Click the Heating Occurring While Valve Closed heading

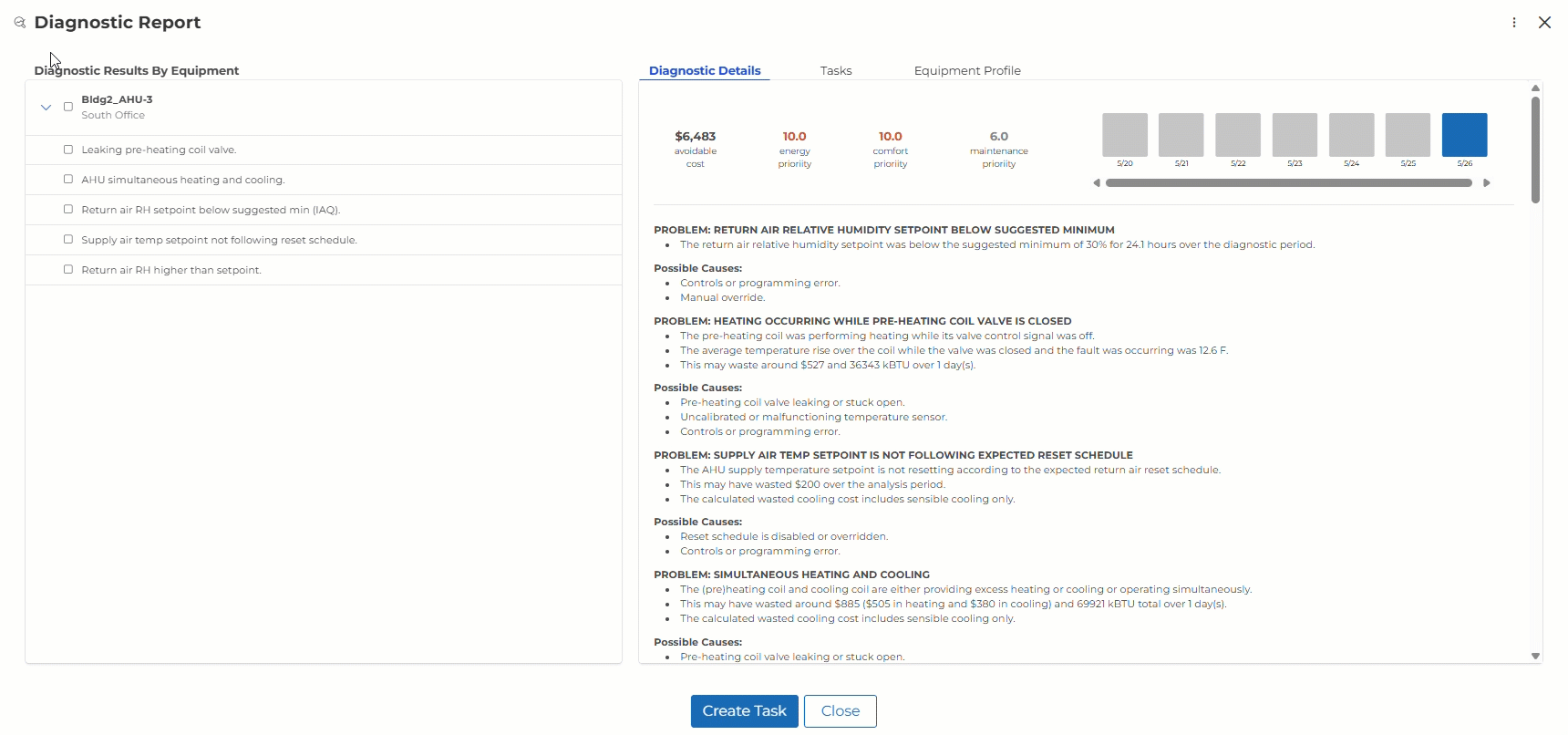(x=862, y=321)
